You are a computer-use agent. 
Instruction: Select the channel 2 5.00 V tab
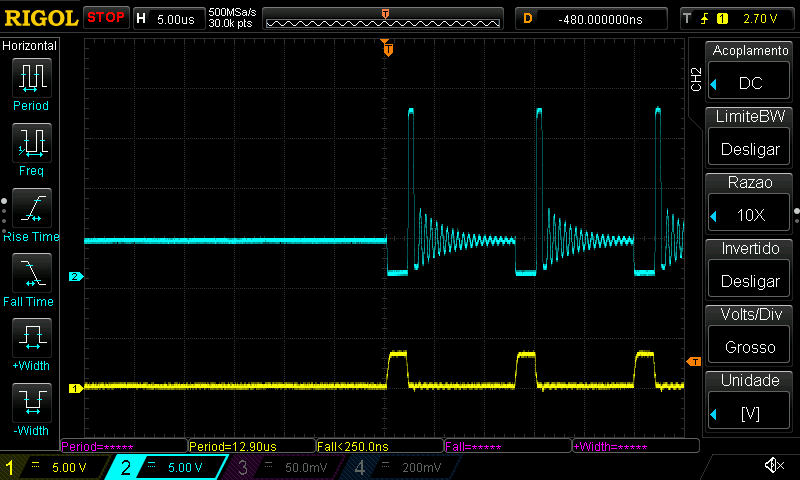(x=166, y=467)
